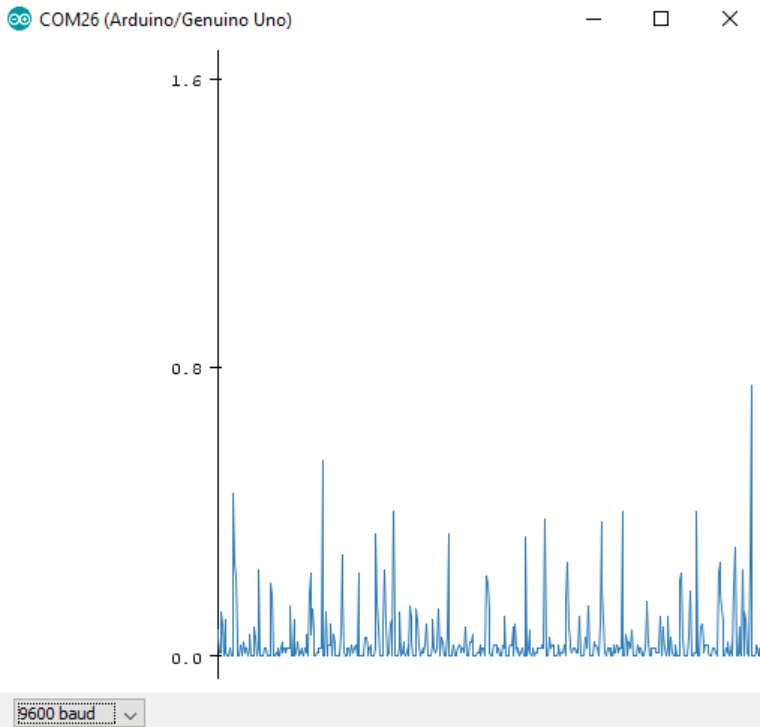Click the y-axis tick mark beside 1.6

coord(213,80)
